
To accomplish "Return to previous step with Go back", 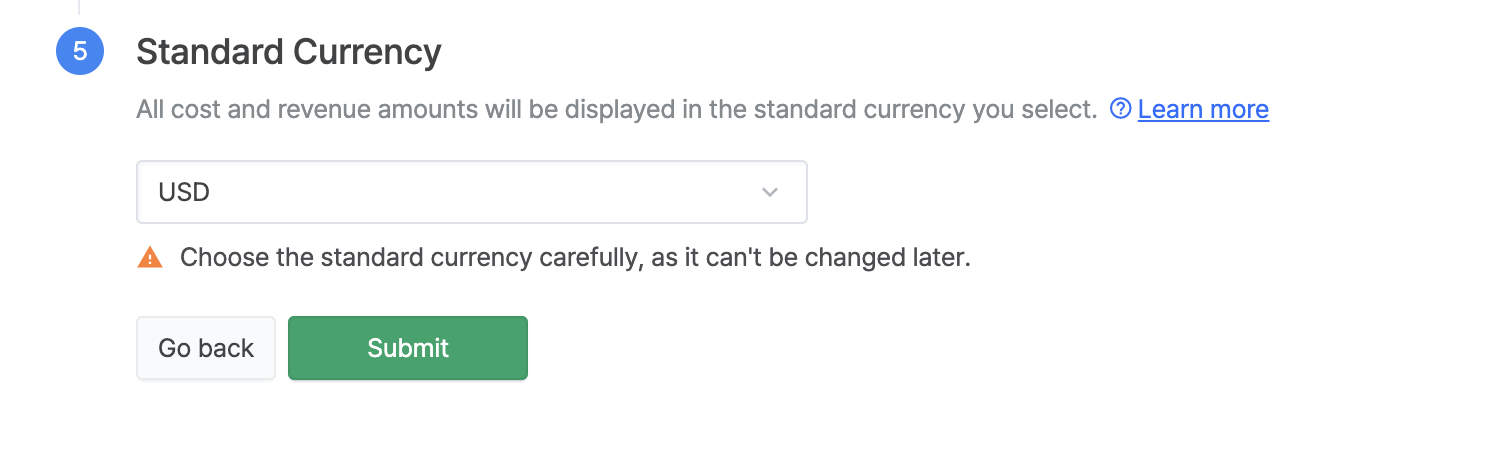I will pyautogui.click(x=206, y=348).
